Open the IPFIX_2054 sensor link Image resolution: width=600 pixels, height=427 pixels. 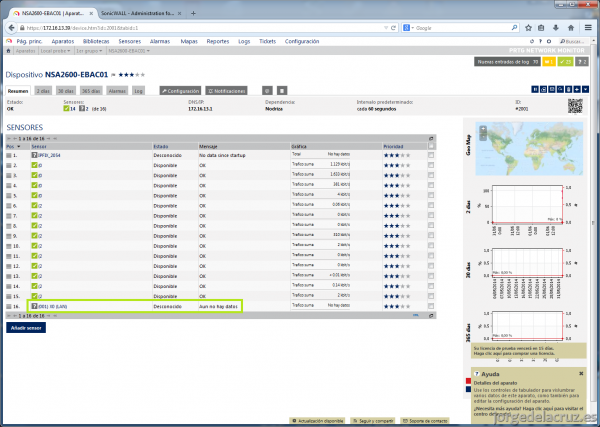[x=49, y=155]
